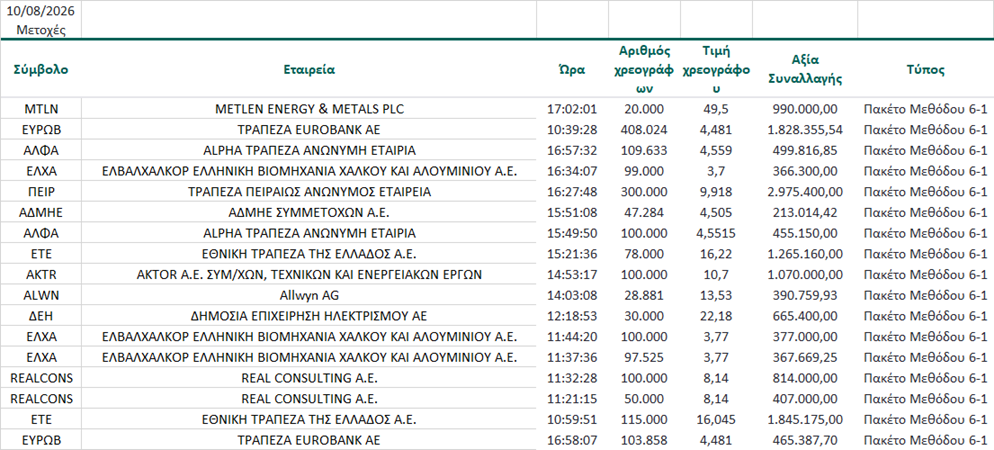
Task: Select time 11:44:20
Action: click(572, 335)
